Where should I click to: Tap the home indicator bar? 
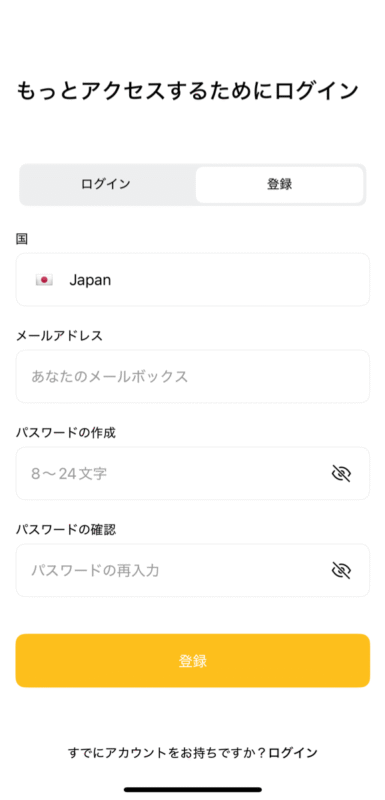tap(193, 789)
